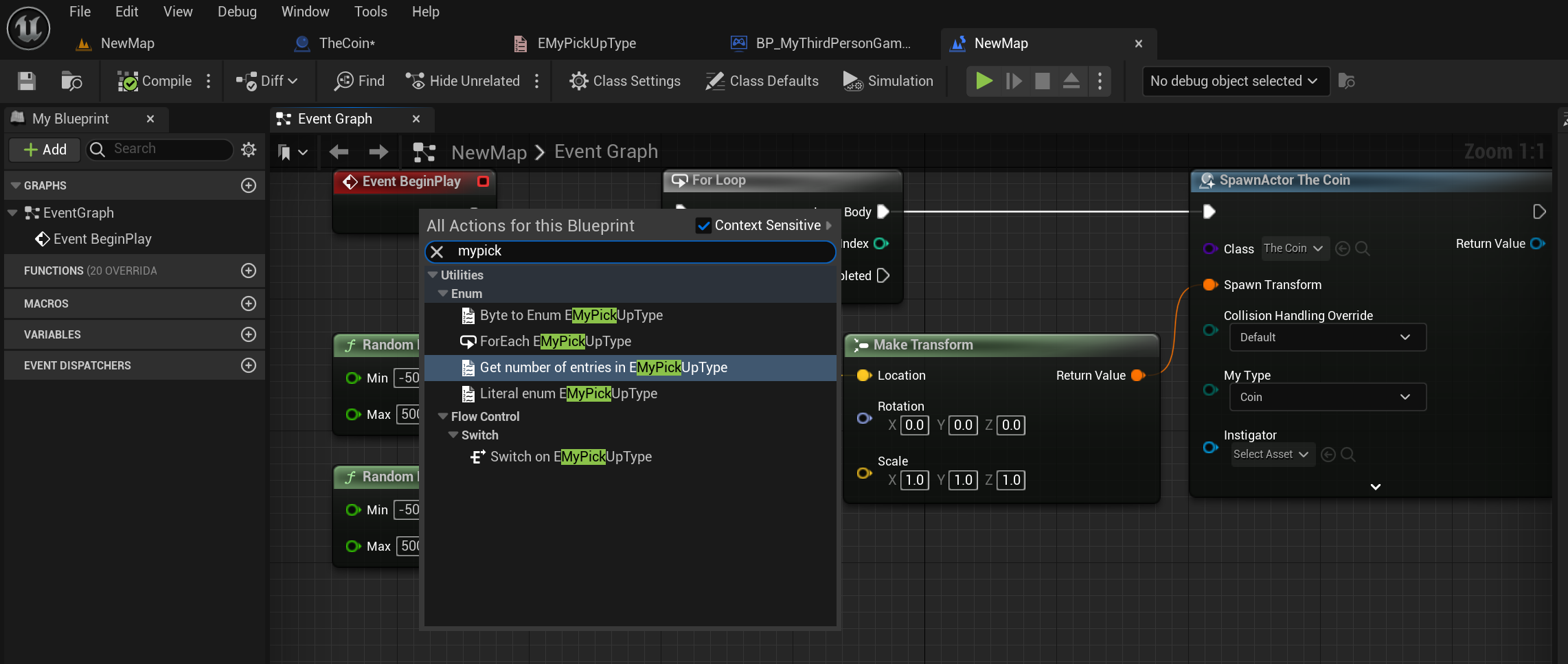1568x664 pixels.
Task: Toggle Hide Unrelated nodes
Action: click(463, 81)
